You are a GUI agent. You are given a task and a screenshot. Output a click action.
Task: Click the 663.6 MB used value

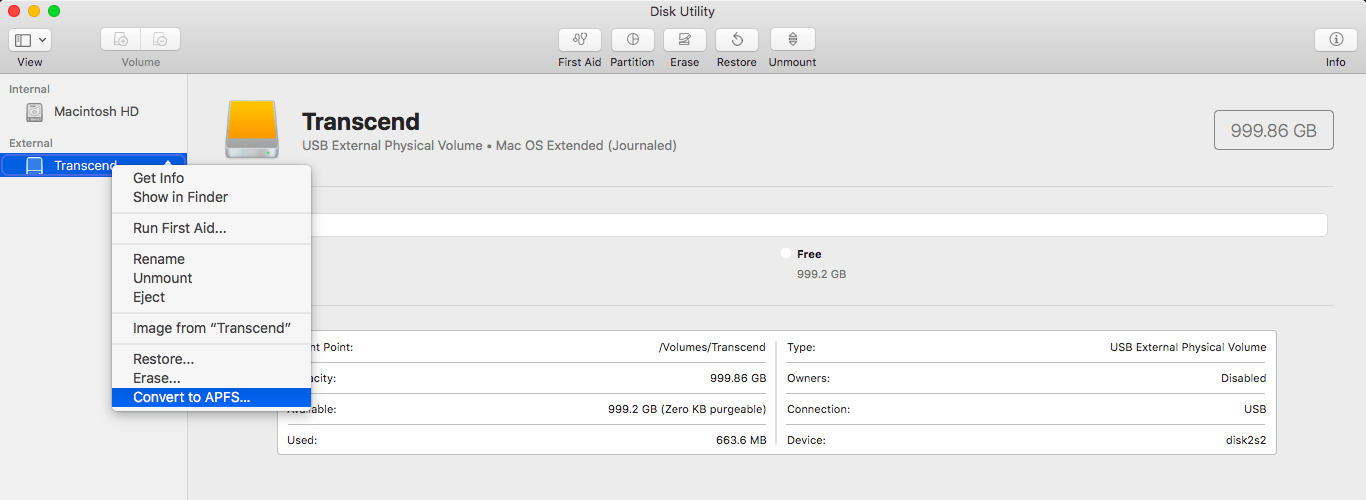(x=739, y=440)
